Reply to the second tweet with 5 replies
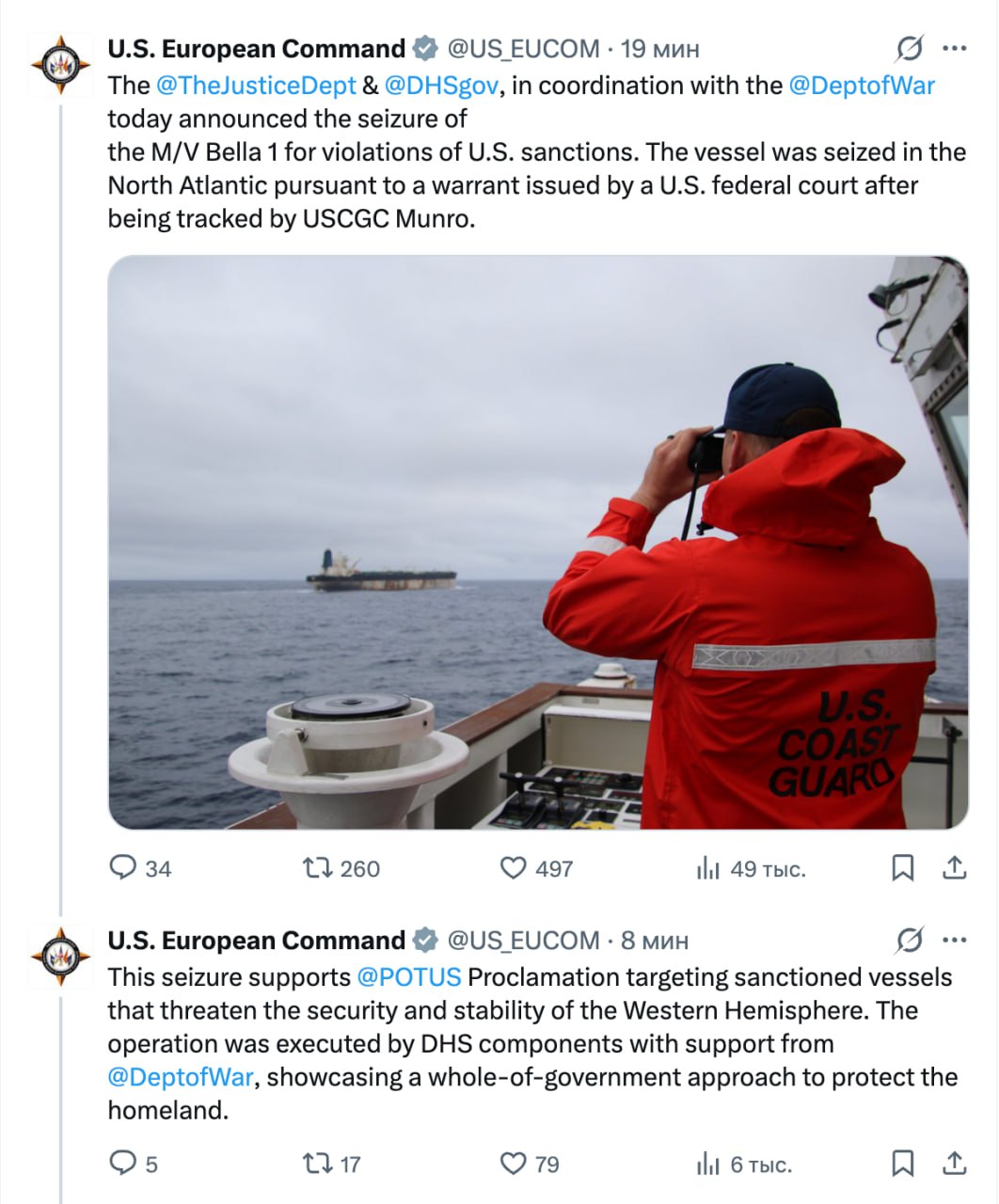 click(x=123, y=1164)
